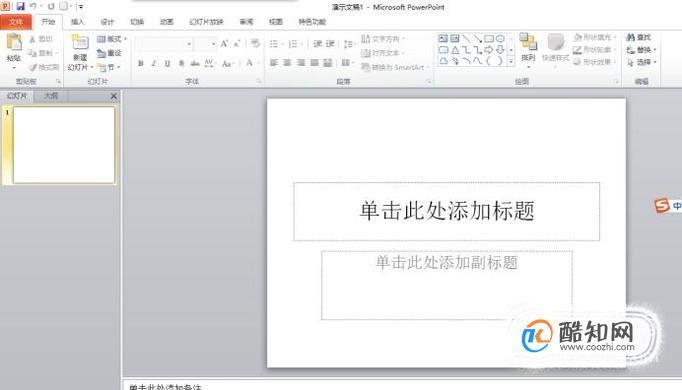Open the font size combo box
This screenshot has height=390, width=682.
205,44
